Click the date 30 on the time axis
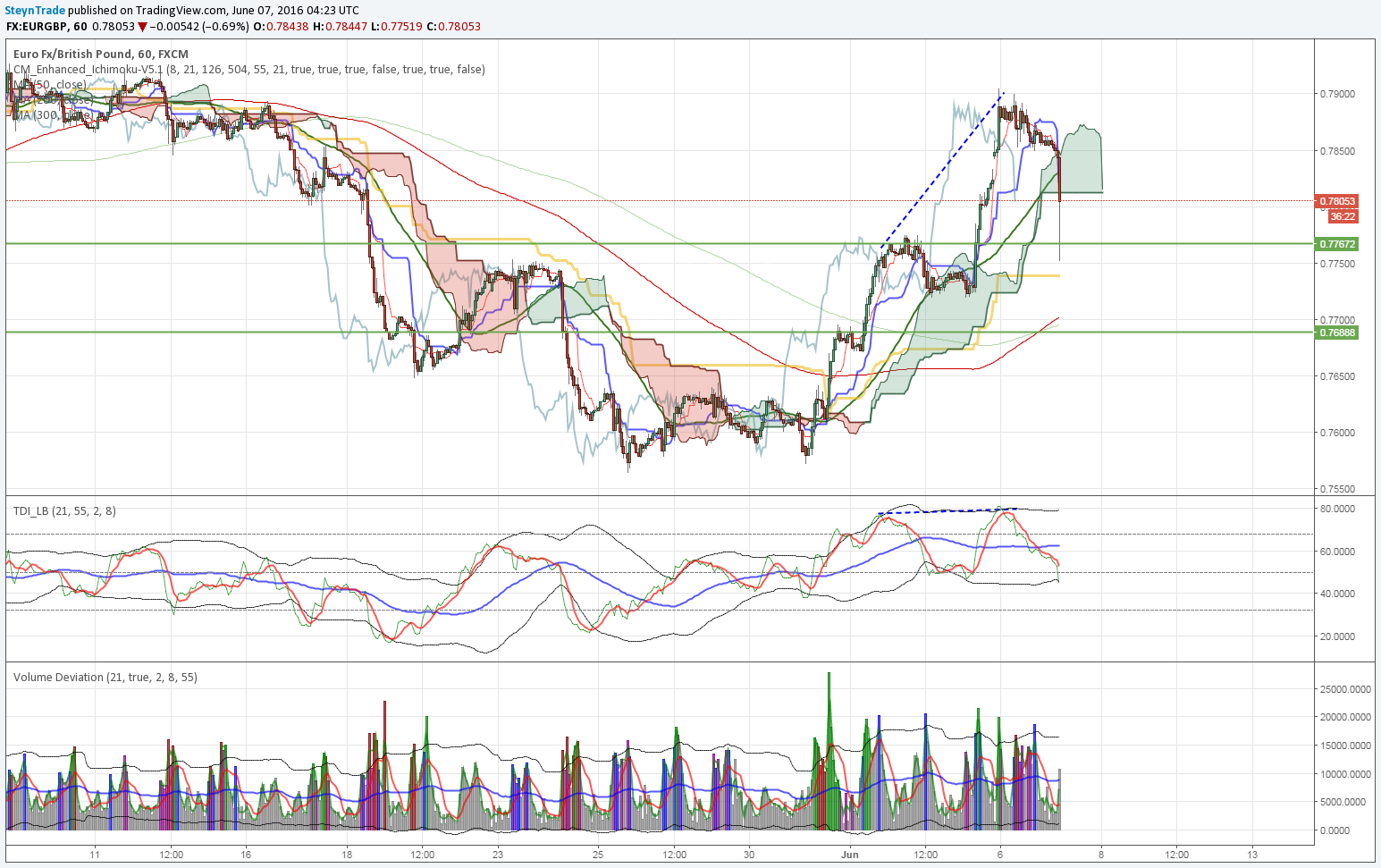Image resolution: width=1381 pixels, height=868 pixels. (x=749, y=855)
